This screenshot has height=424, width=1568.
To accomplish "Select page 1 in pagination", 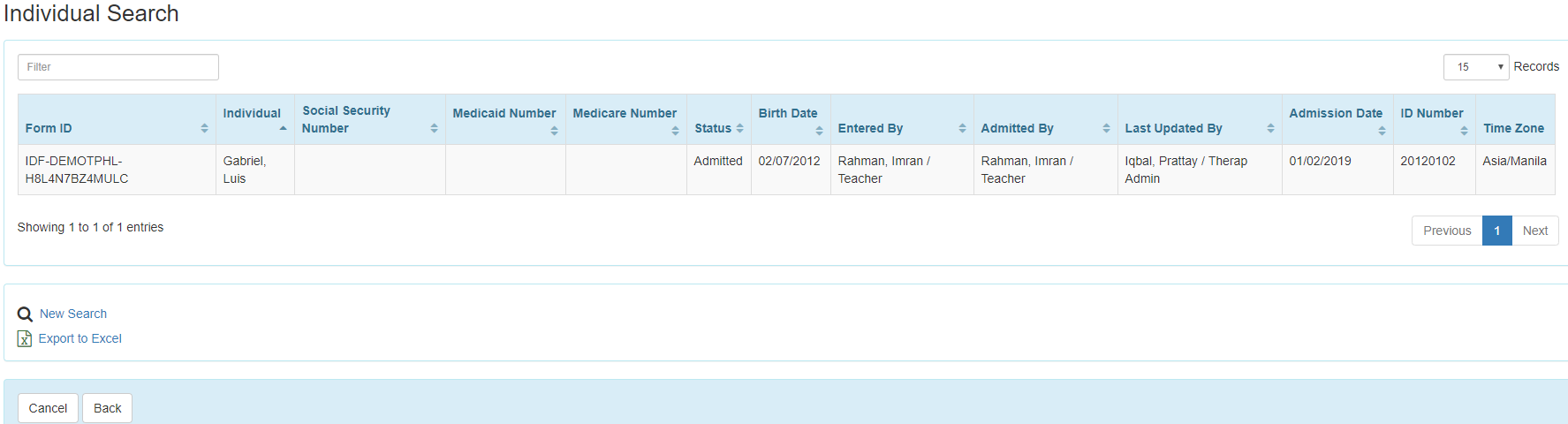I will [1497, 231].
